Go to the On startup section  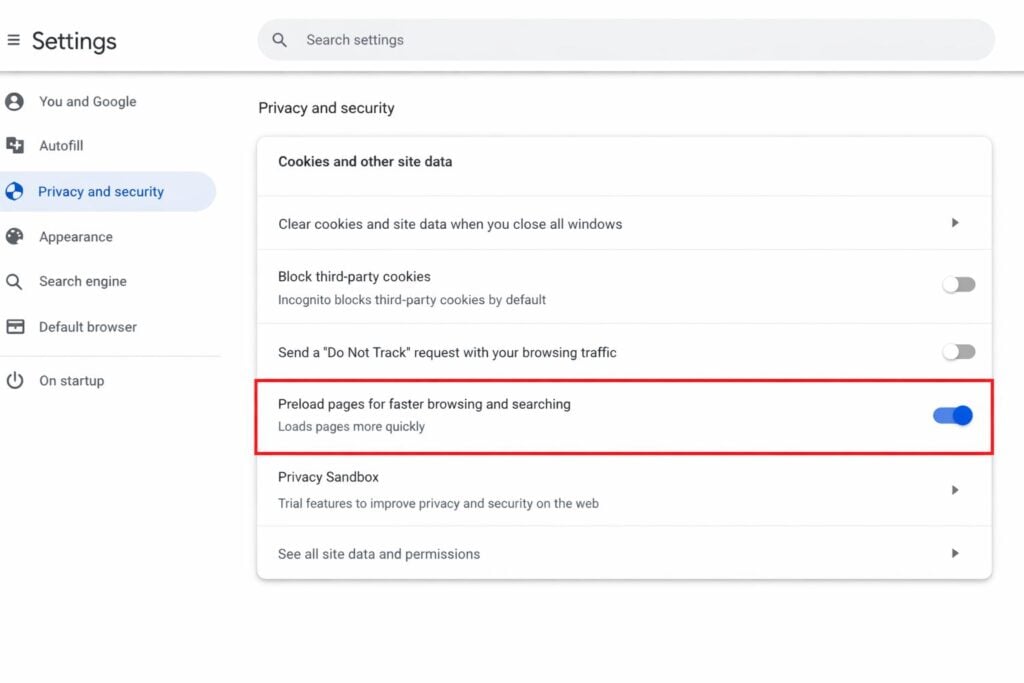click(x=72, y=380)
